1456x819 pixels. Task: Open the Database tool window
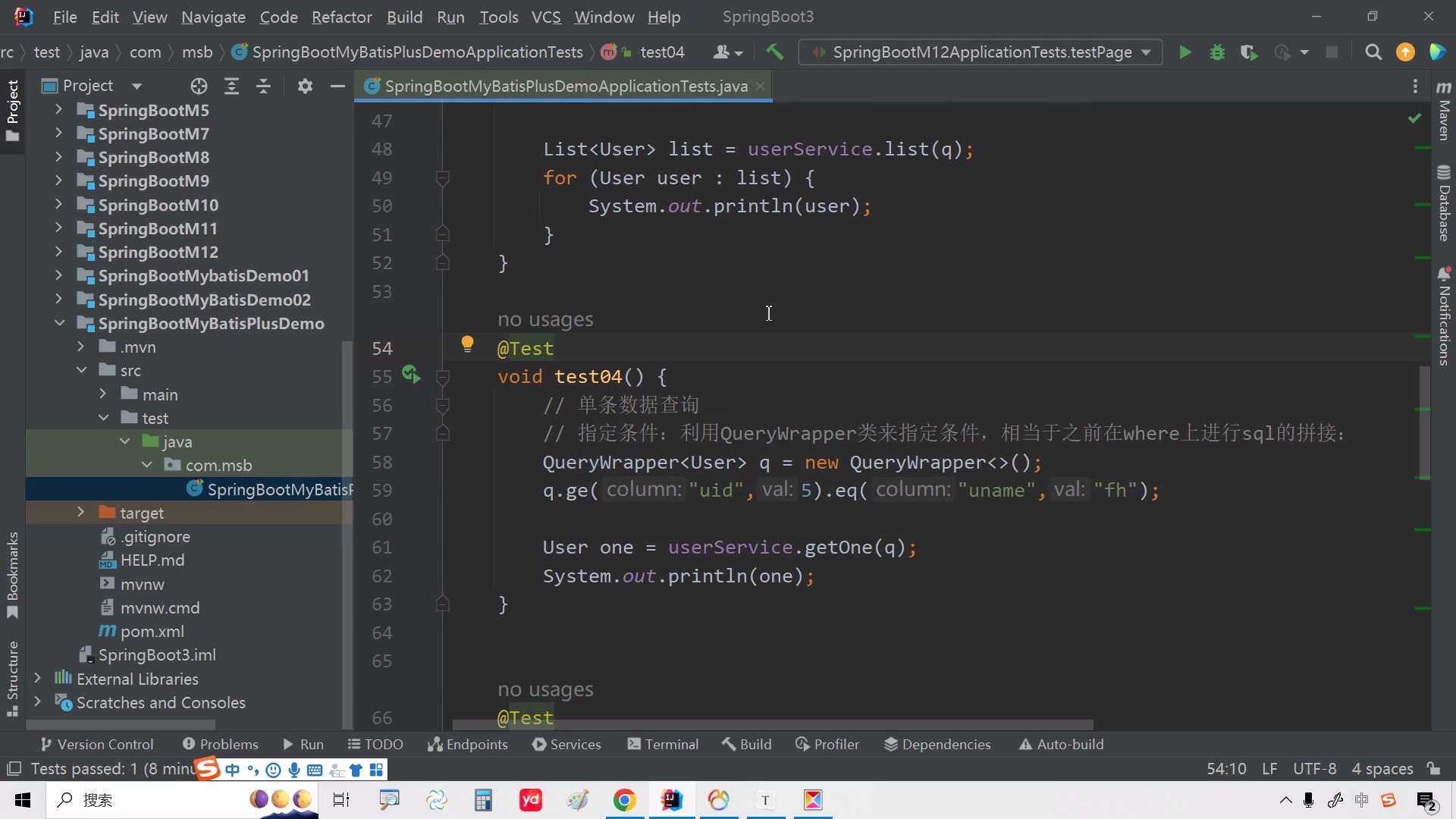coord(1445,201)
